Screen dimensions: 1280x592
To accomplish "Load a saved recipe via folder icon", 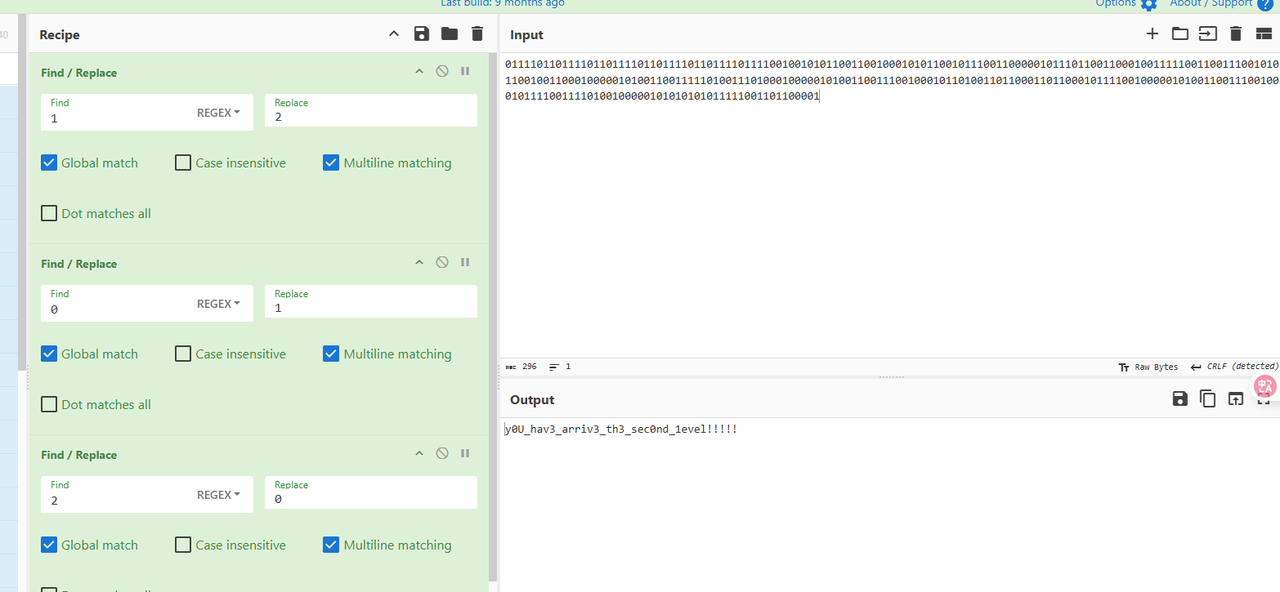I will [x=449, y=34].
